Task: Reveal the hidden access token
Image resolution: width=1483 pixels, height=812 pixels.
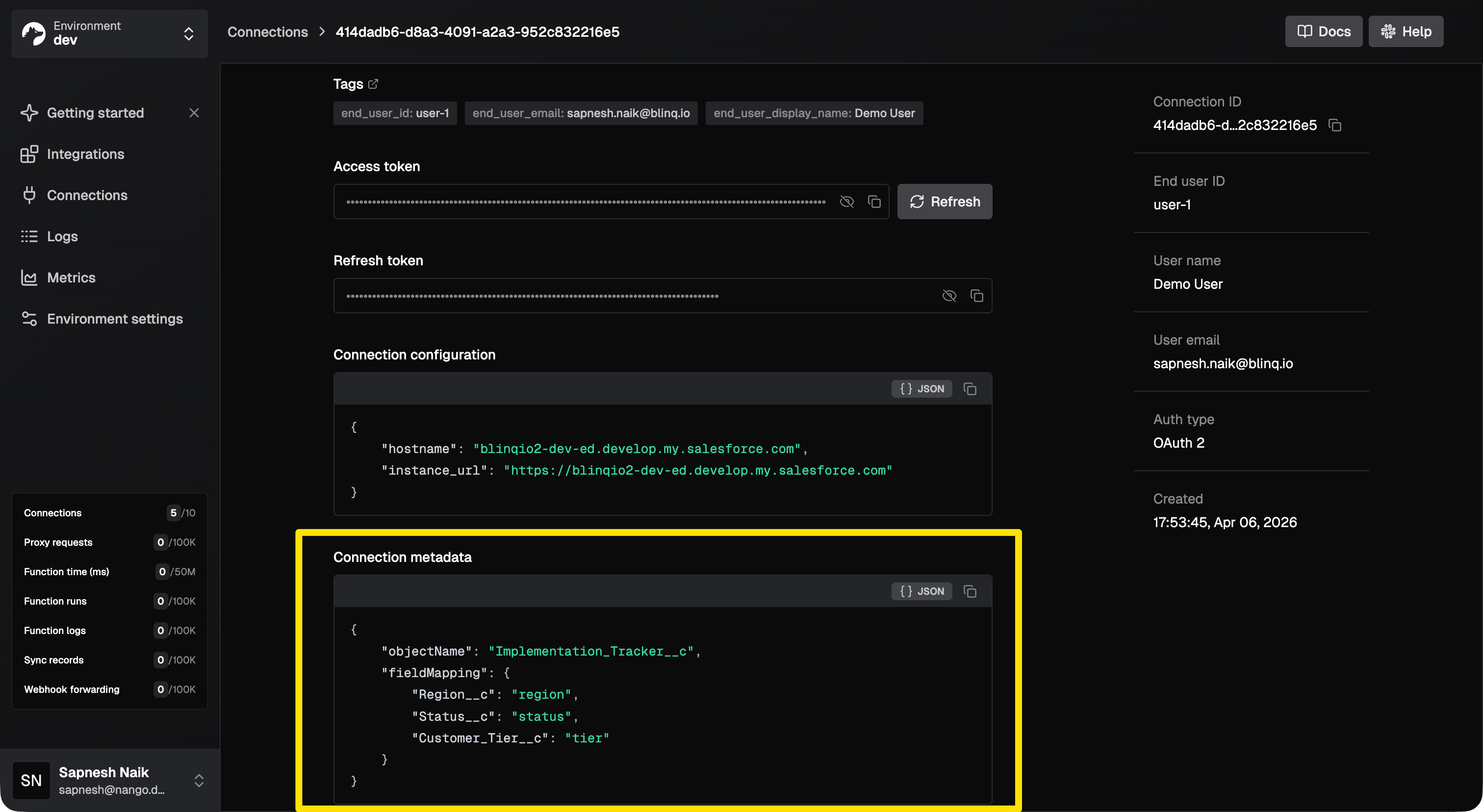Action: tap(846, 202)
